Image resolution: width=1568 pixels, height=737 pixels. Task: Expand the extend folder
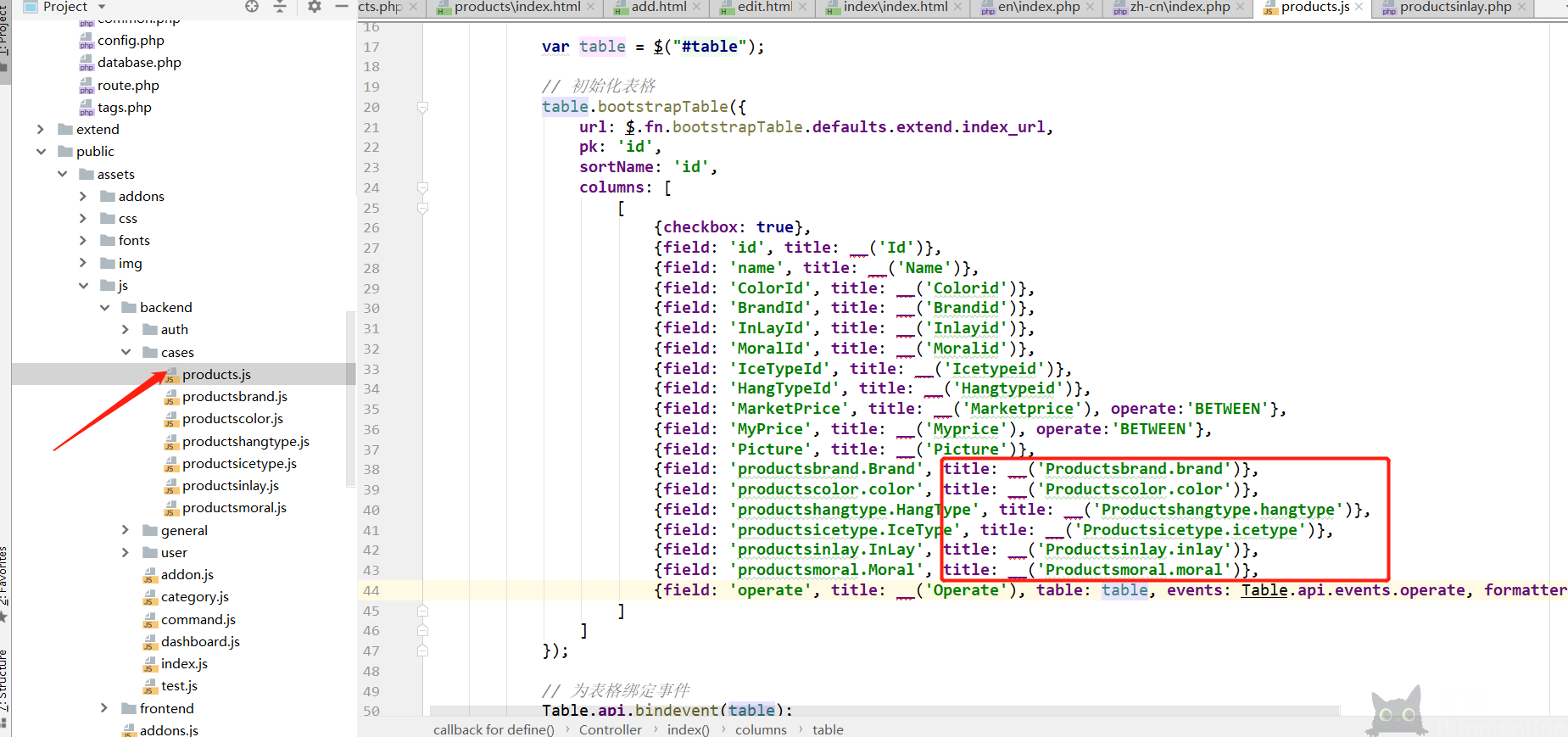click(40, 129)
